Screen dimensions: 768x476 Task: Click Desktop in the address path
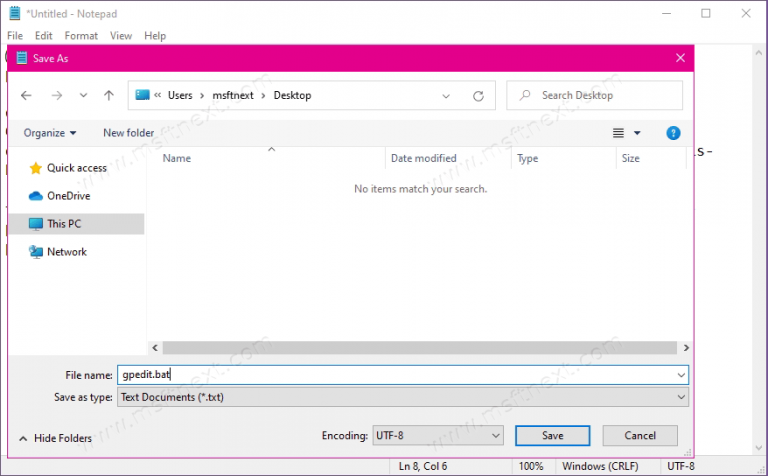292,95
